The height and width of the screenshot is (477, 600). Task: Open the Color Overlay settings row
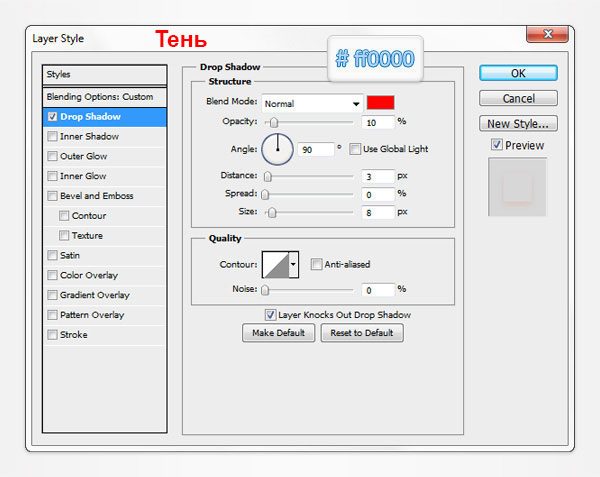[105, 275]
